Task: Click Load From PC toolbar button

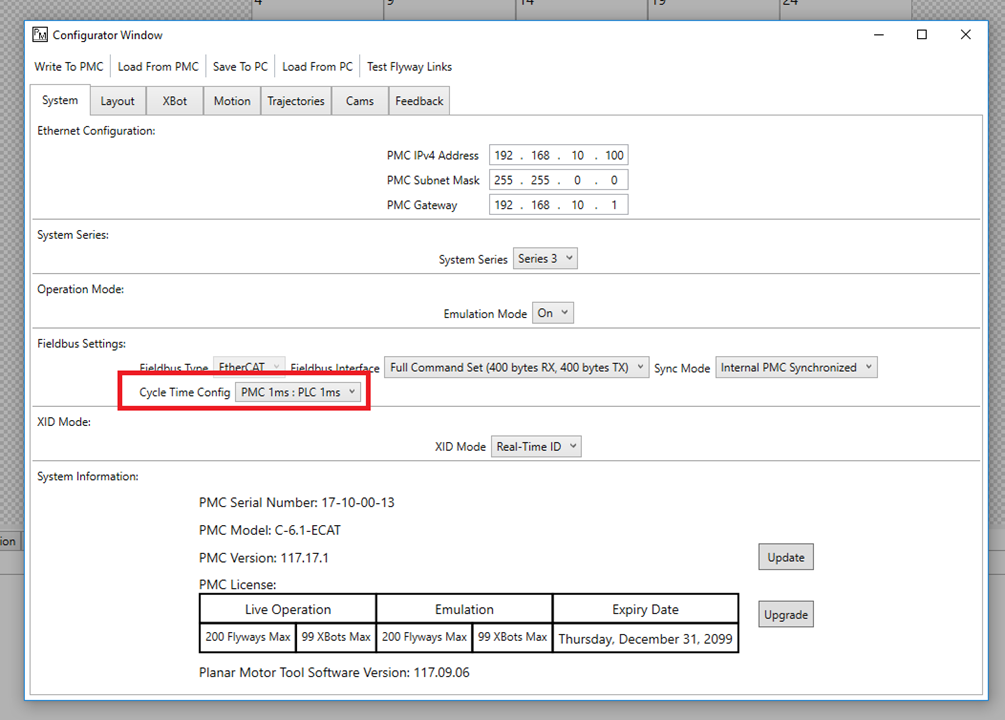Action: [317, 67]
